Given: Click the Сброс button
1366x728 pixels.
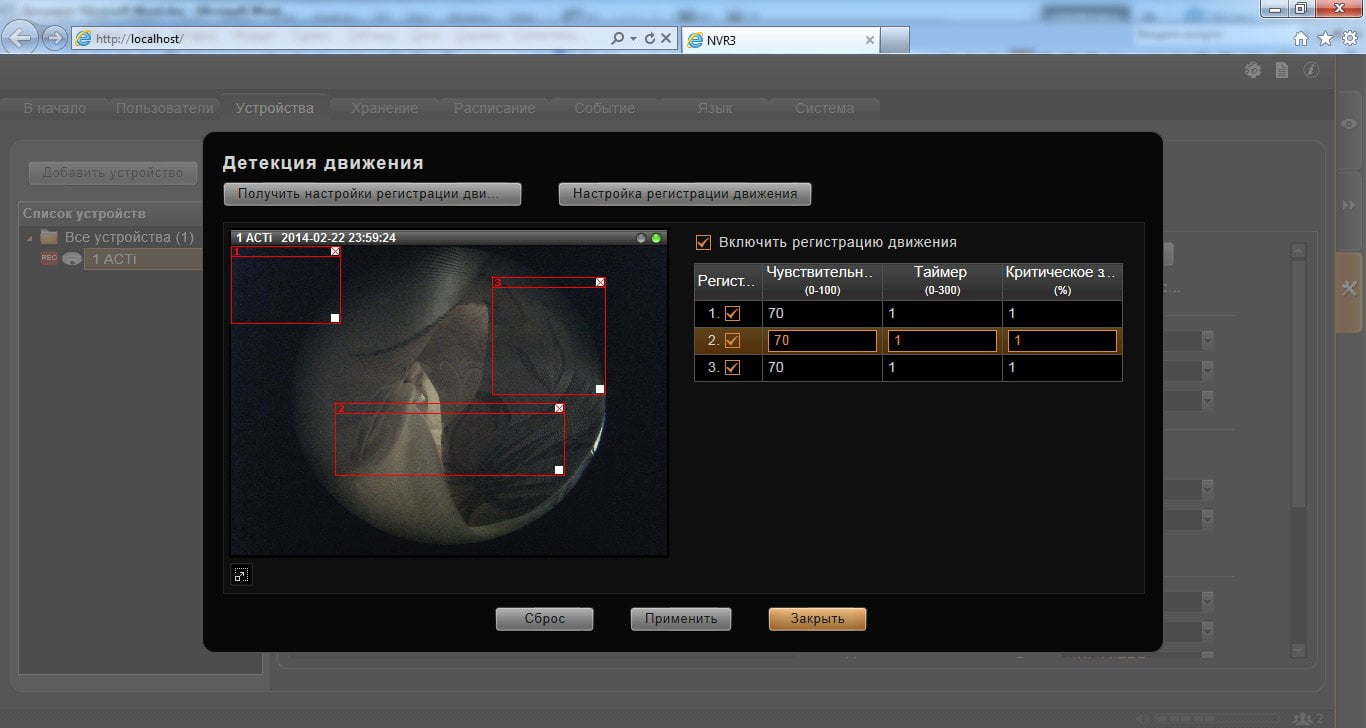Looking at the screenshot, I should 545,619.
